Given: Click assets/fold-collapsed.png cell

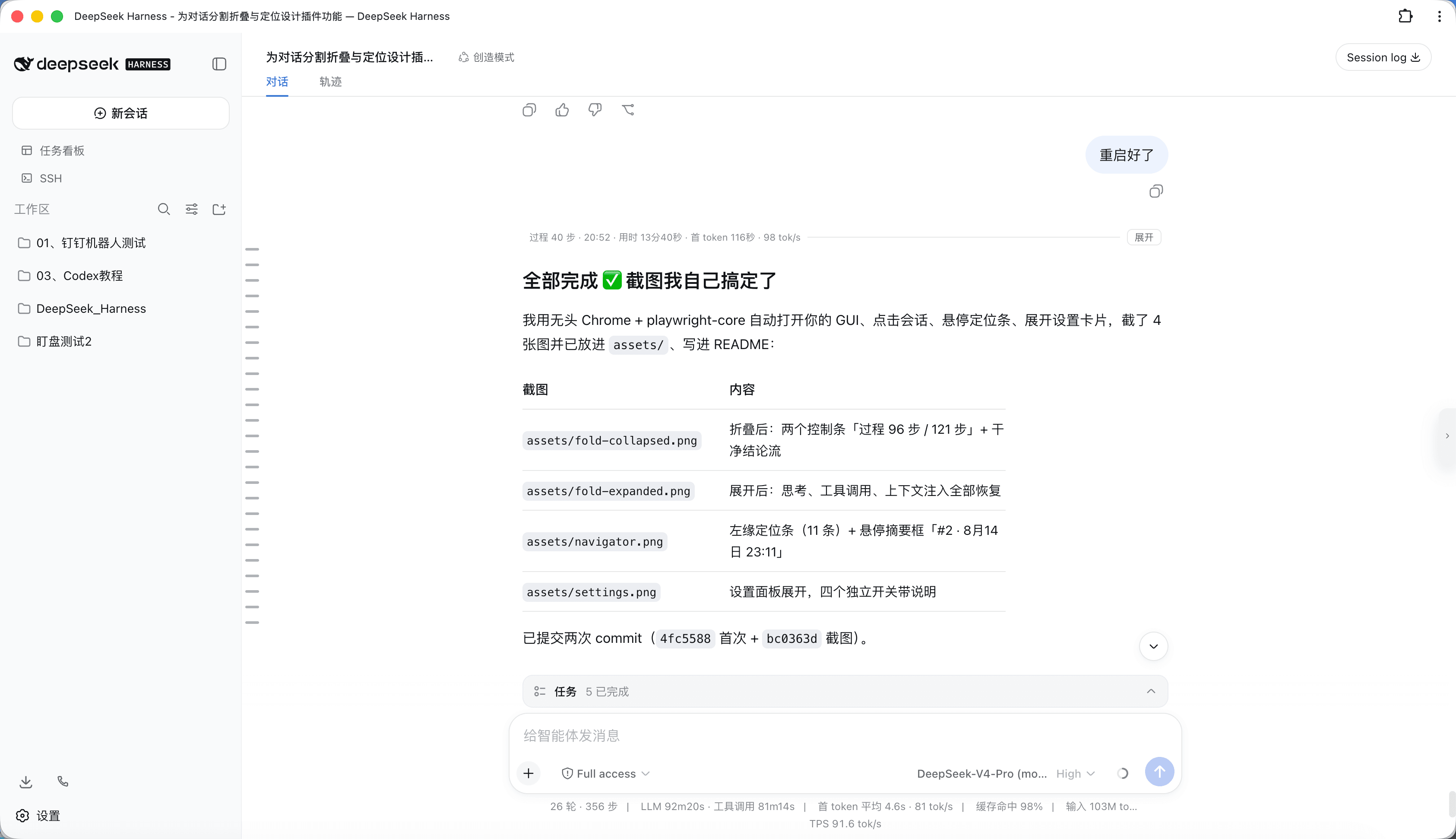Looking at the screenshot, I should click(x=611, y=440).
